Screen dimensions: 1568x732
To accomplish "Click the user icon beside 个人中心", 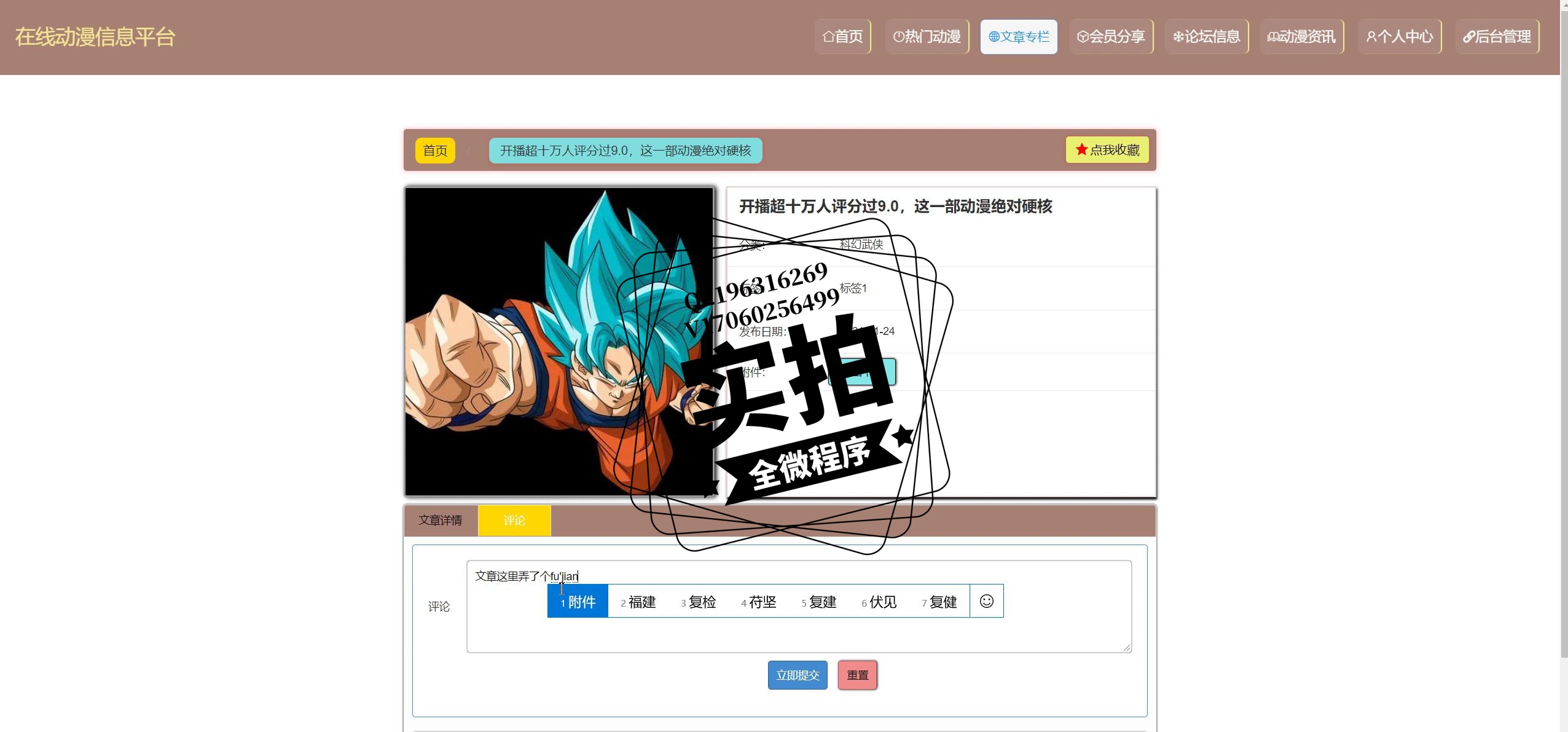I will coord(1371,37).
